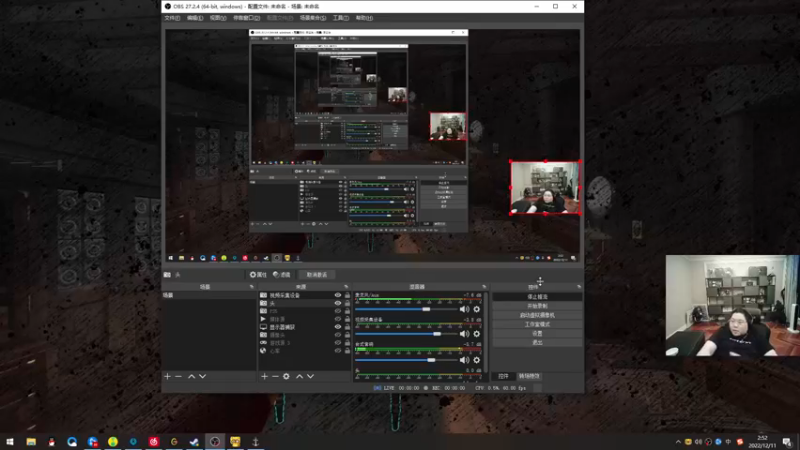Lock the media source row with the play icon

point(347,319)
